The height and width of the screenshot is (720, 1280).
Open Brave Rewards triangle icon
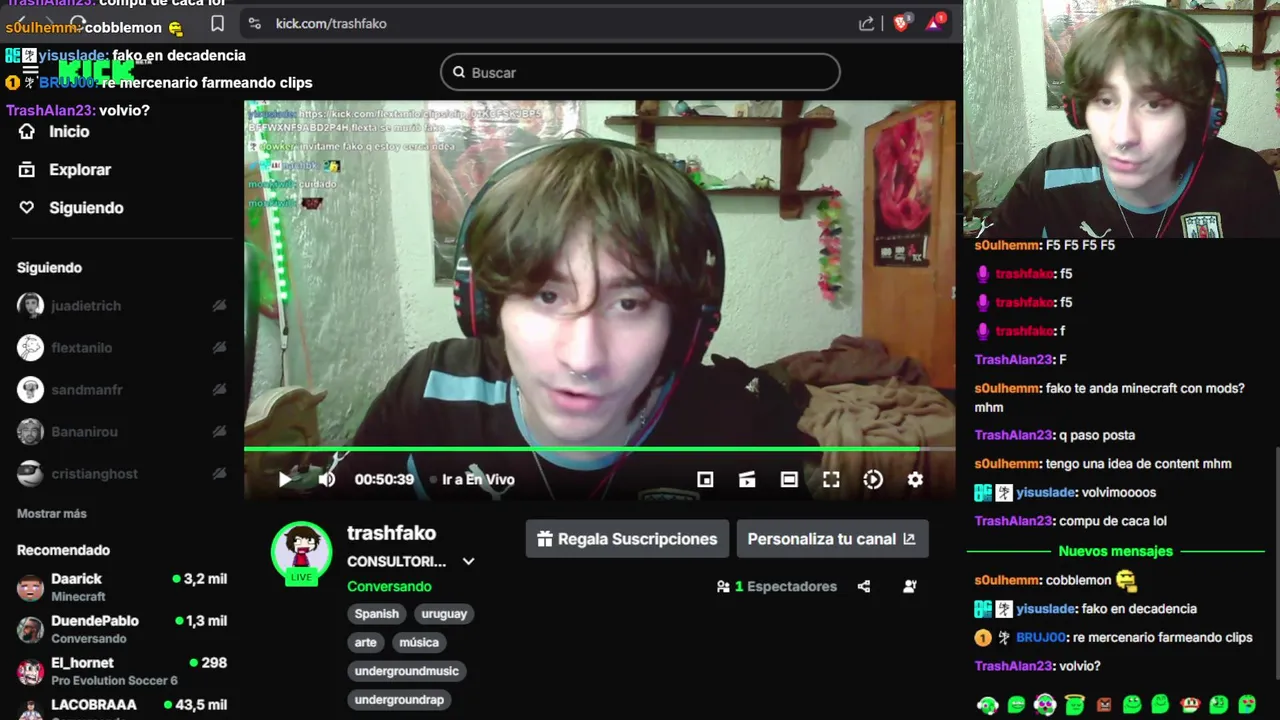[x=935, y=23]
